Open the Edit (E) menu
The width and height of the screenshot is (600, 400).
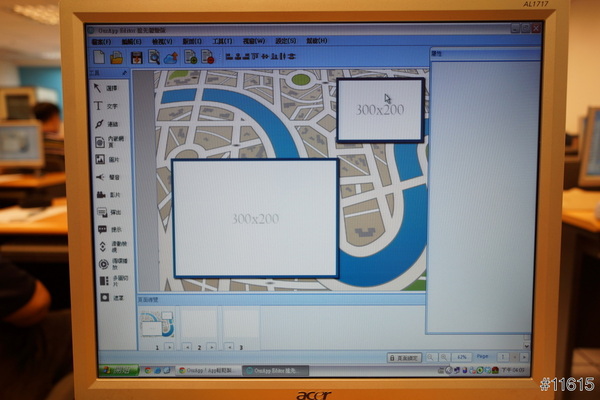coord(131,42)
